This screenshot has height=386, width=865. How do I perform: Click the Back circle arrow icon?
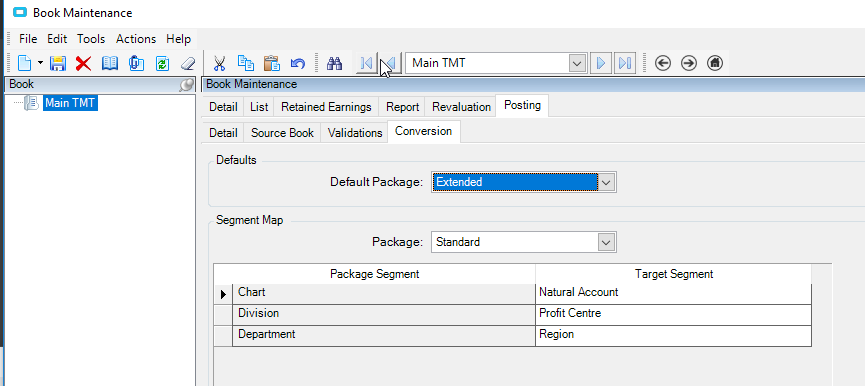pos(663,63)
